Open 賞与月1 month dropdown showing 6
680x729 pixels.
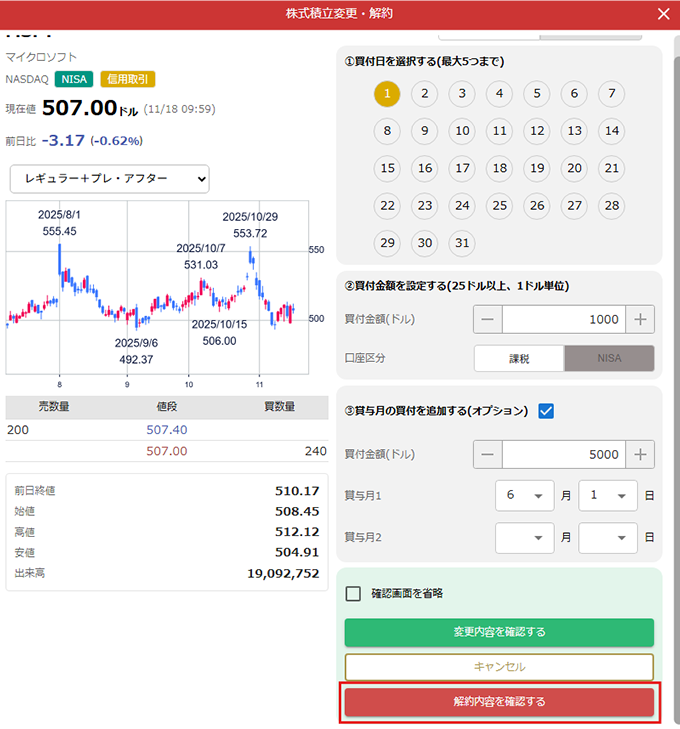524,496
